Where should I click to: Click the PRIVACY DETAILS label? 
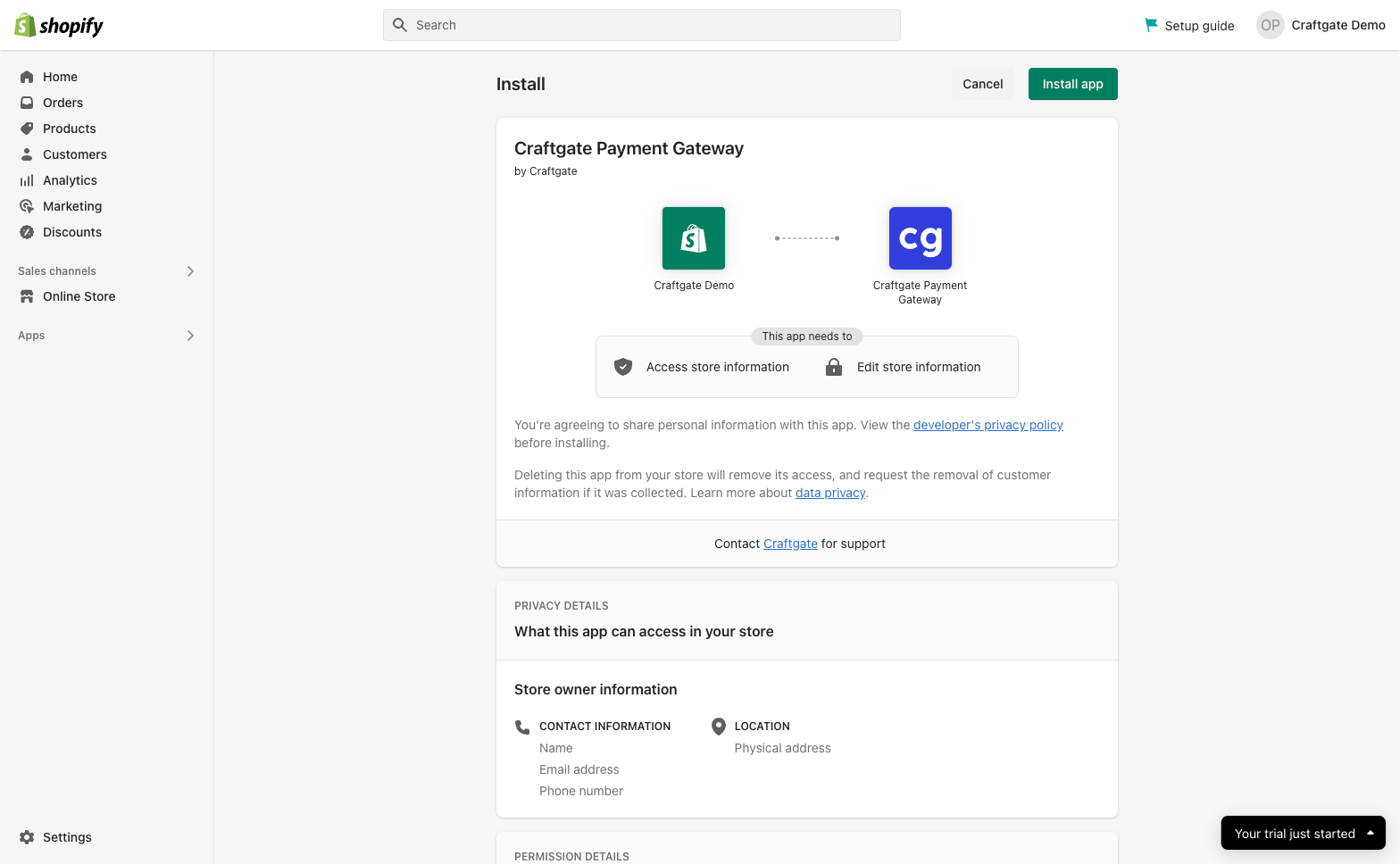coord(562,606)
